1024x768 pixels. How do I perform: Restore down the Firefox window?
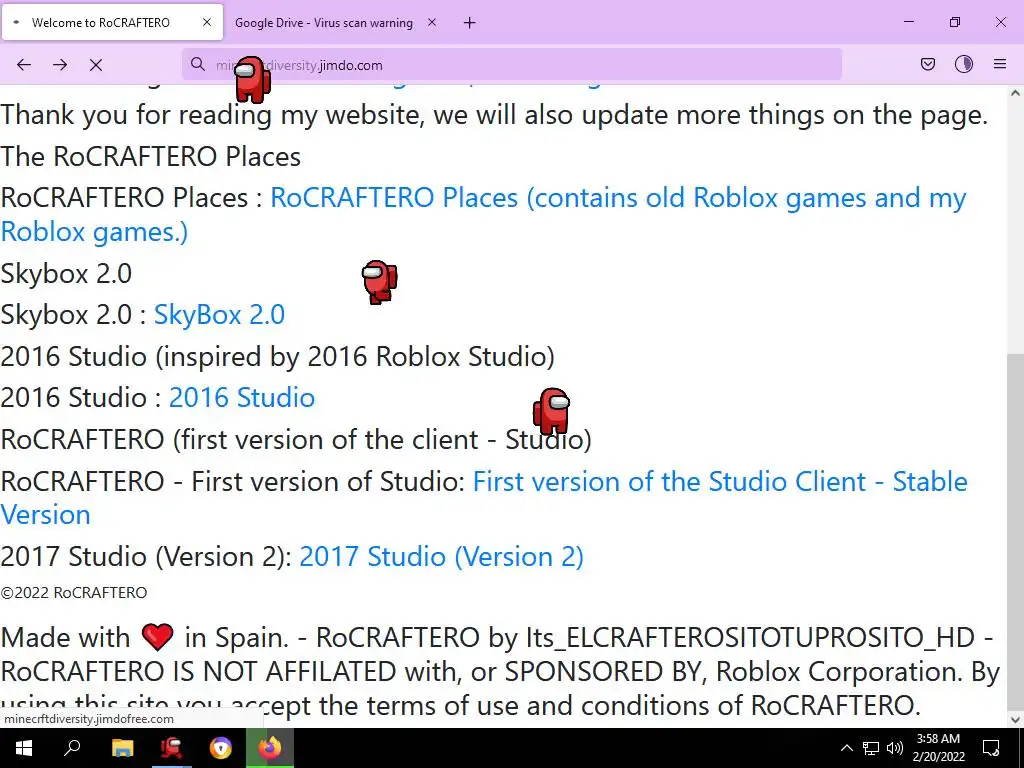click(x=955, y=22)
